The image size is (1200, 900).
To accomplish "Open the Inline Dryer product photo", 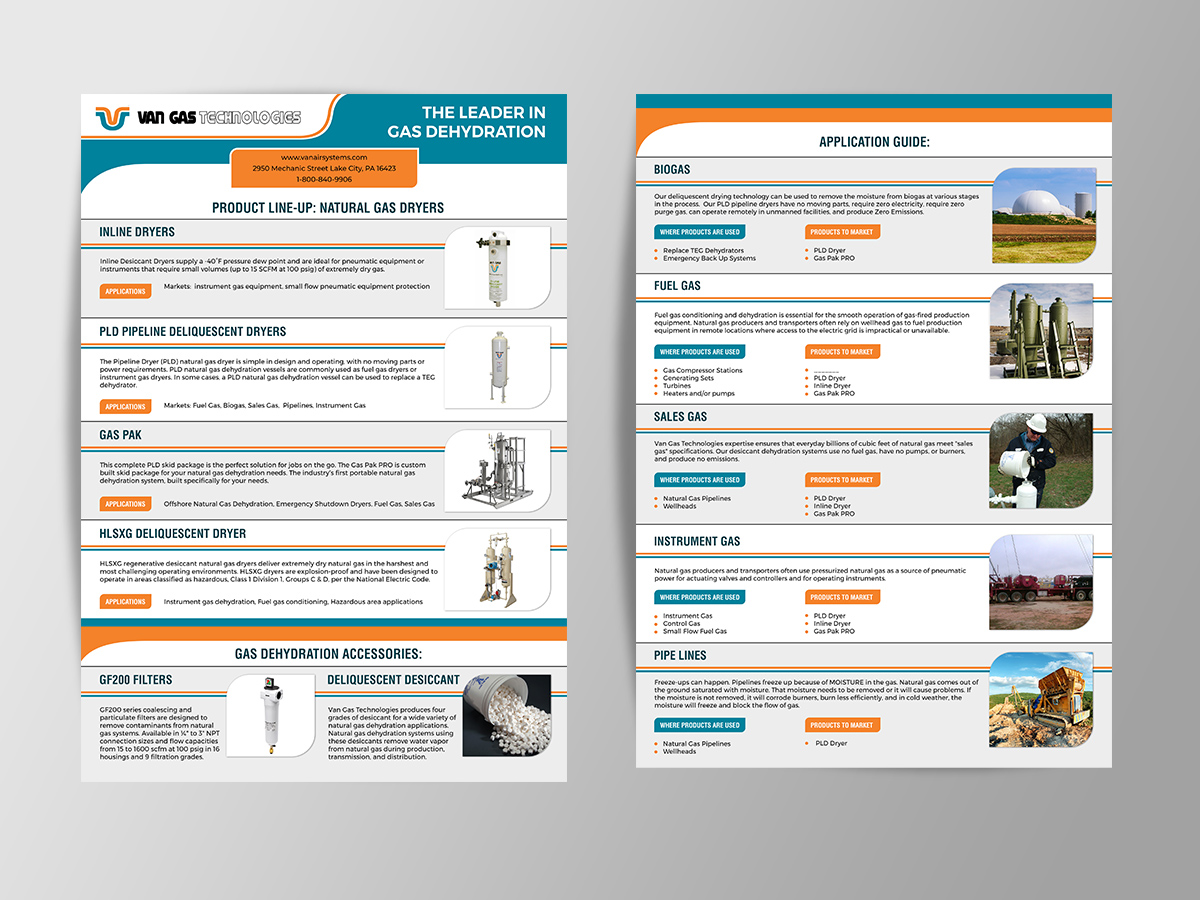I will [x=497, y=268].
